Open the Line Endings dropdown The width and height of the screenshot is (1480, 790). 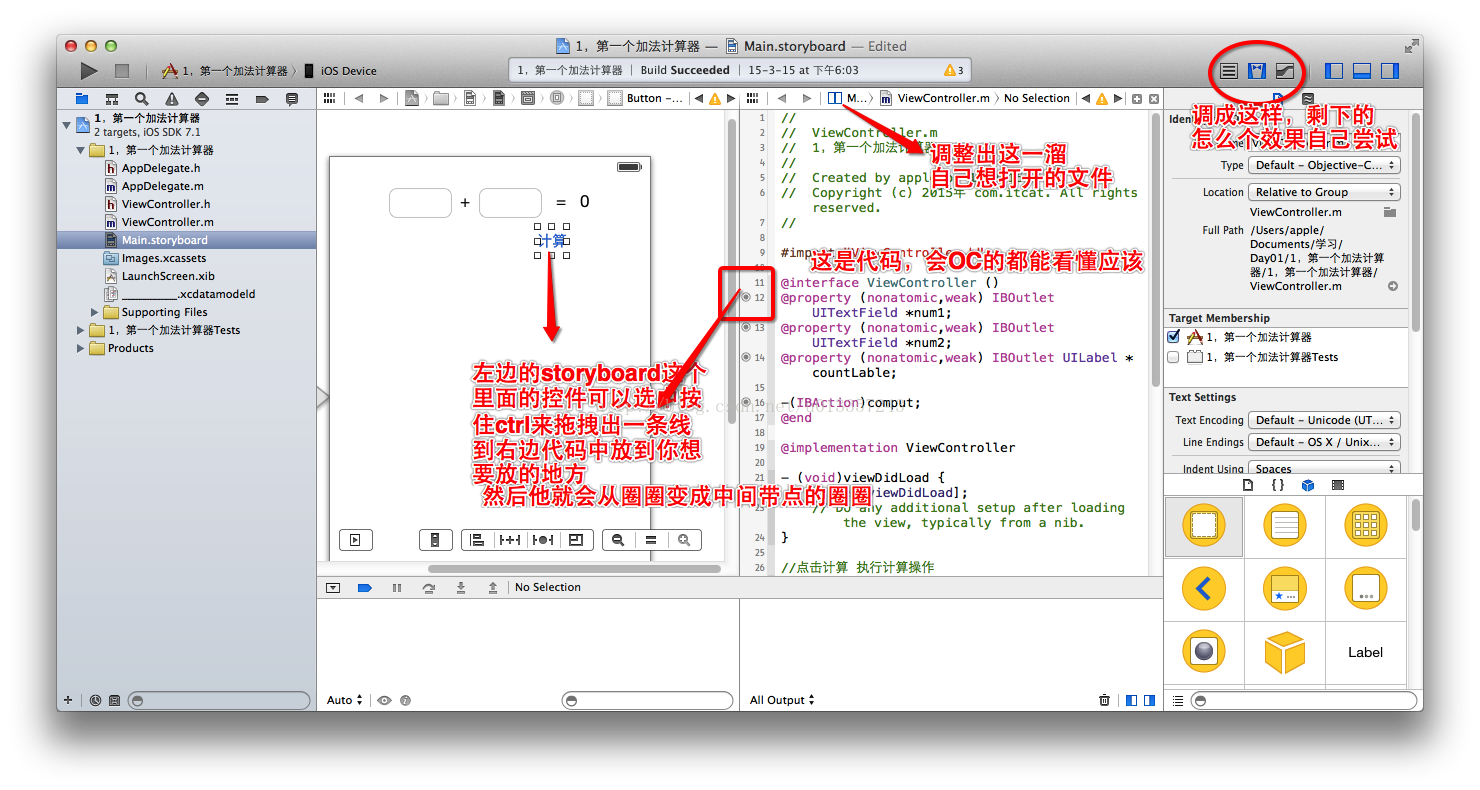[1324, 442]
